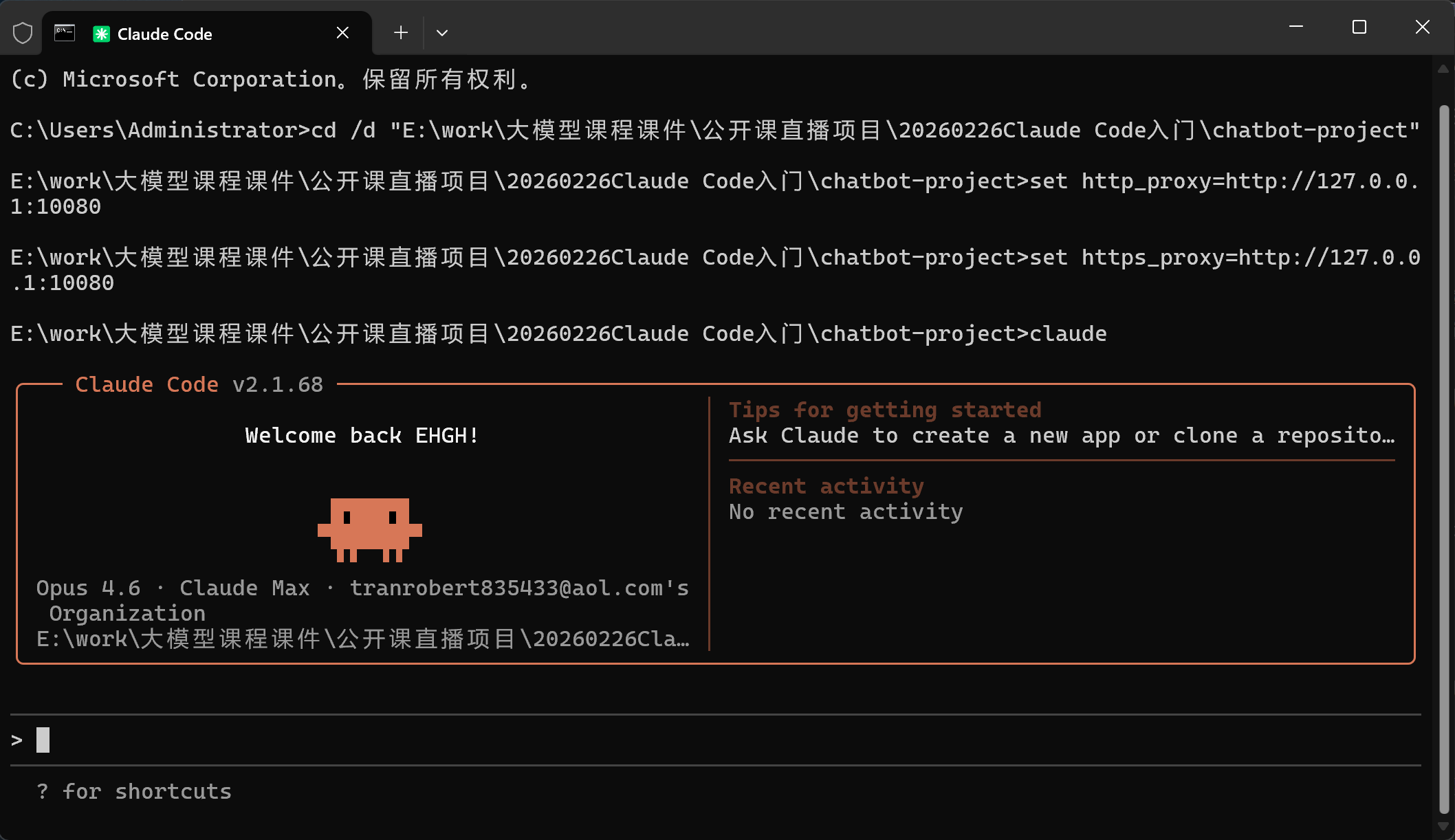Click the green Claude Code tab icon
This screenshot has width=1455, height=840.
pyautogui.click(x=102, y=34)
